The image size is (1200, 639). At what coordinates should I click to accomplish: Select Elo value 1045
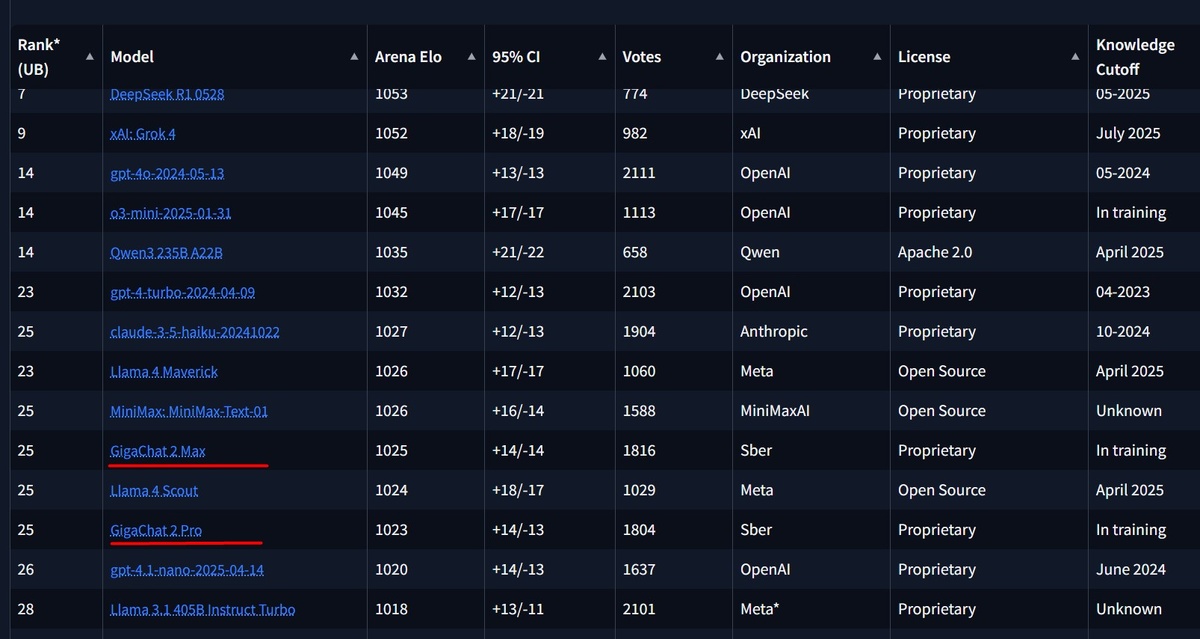tap(391, 213)
